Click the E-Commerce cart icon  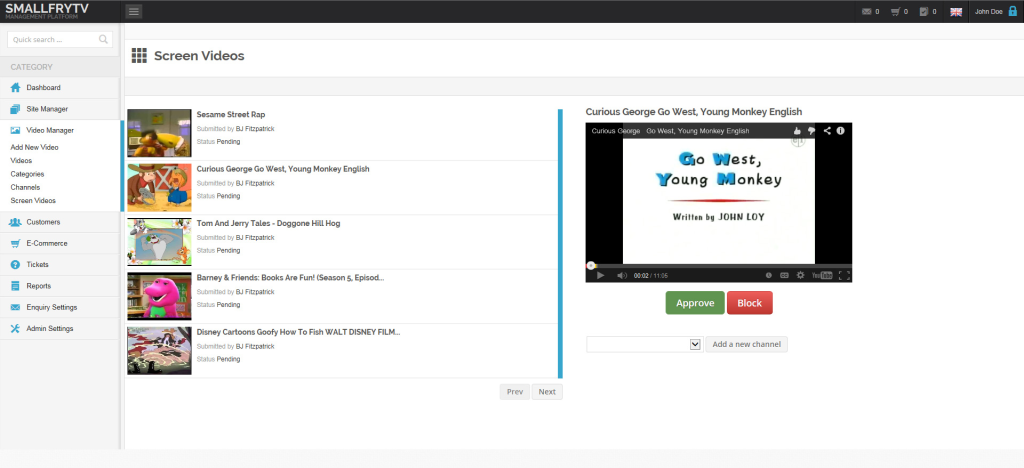16,243
